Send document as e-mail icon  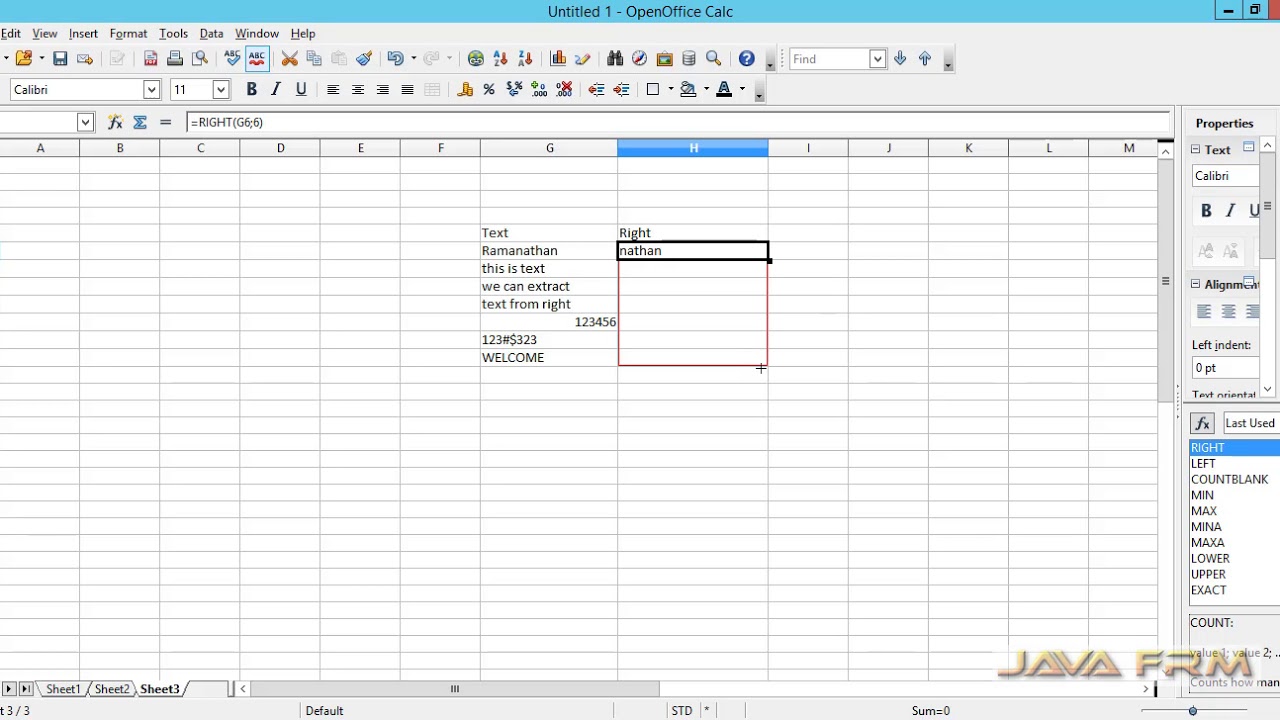point(85,59)
